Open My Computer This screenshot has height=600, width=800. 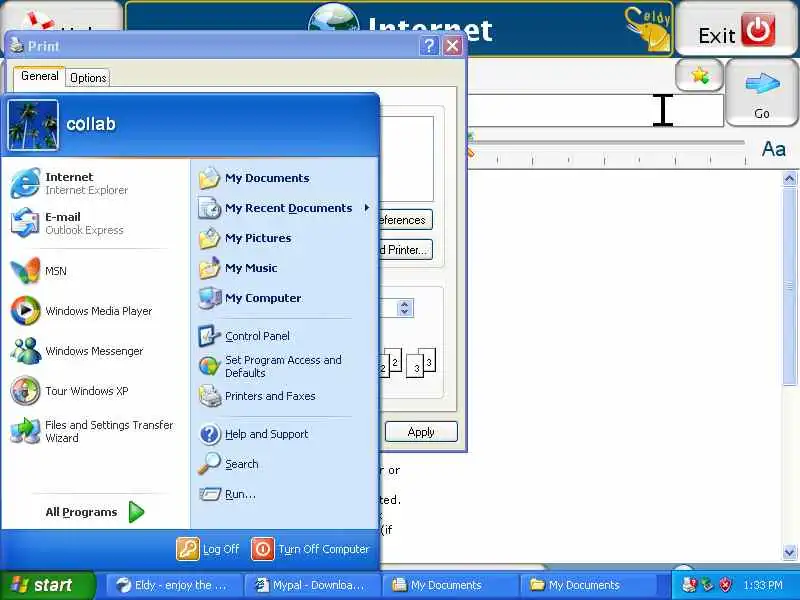[250, 298]
